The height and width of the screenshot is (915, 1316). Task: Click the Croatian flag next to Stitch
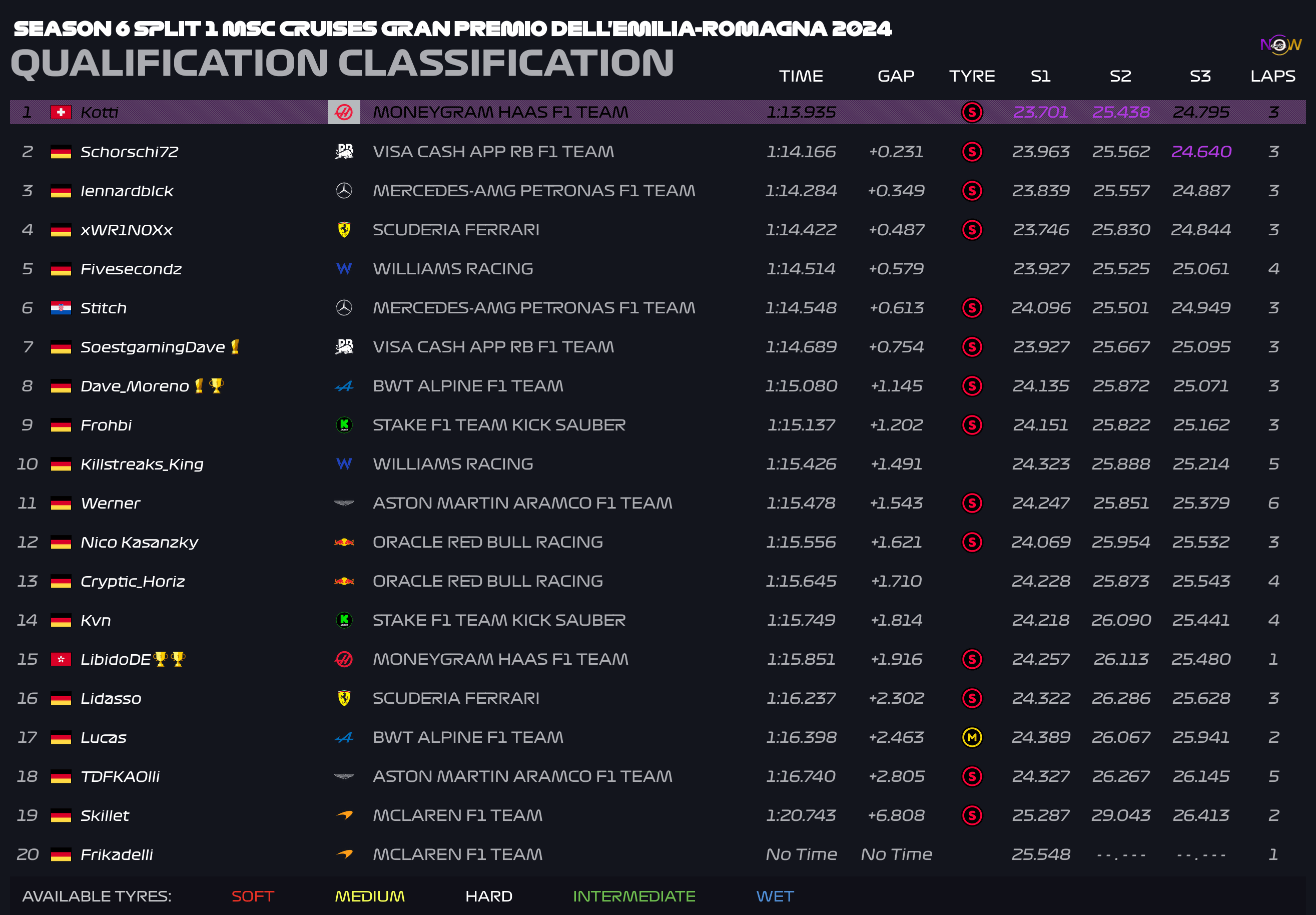coord(61,308)
